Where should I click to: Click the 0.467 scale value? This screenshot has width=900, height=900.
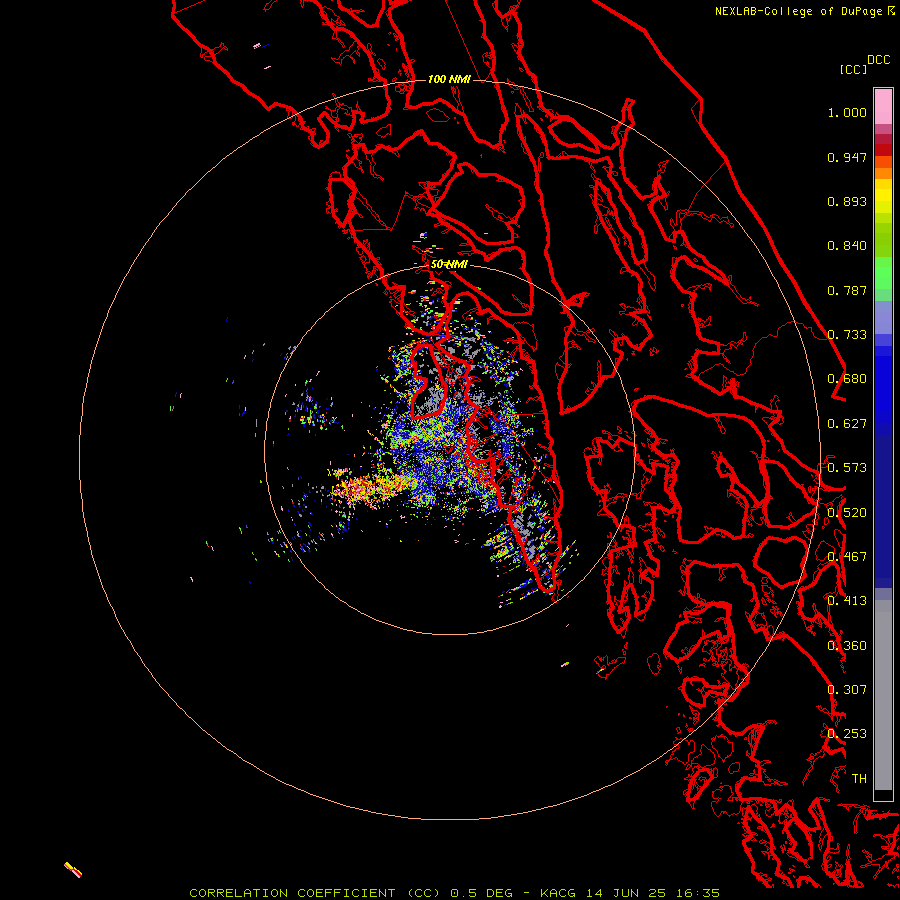pyautogui.click(x=847, y=557)
